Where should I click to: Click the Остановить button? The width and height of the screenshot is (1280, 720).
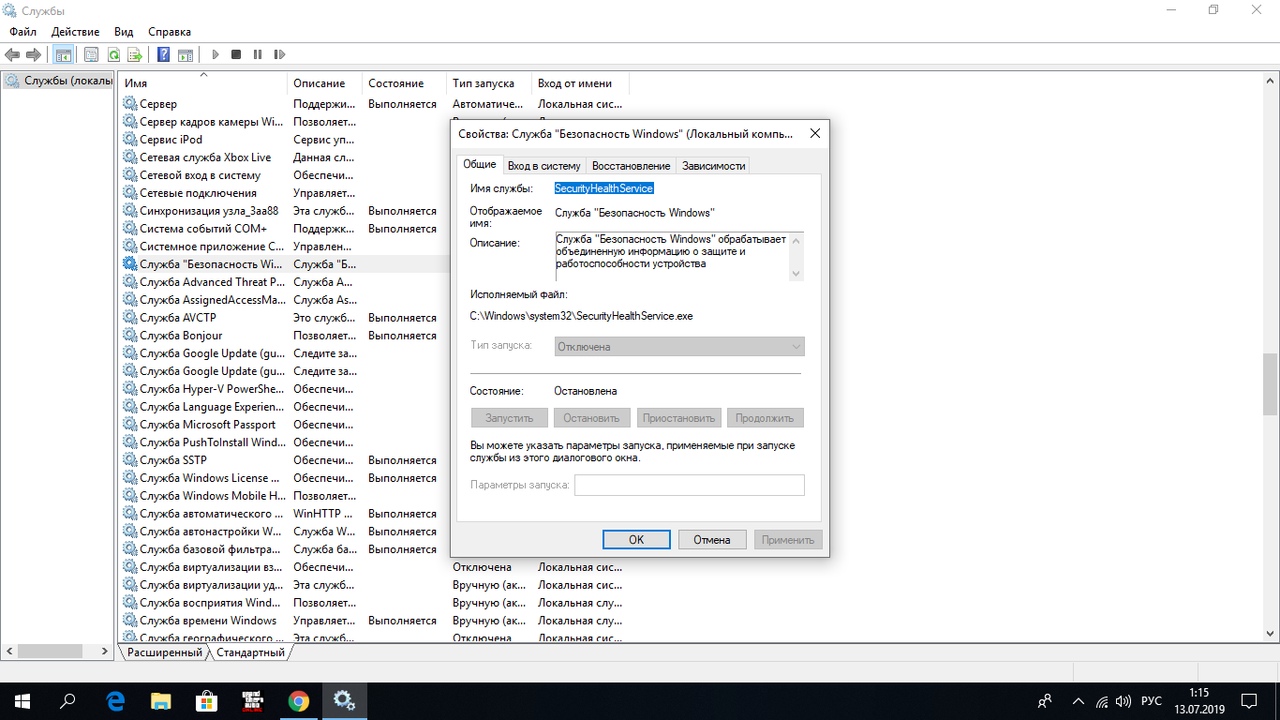point(591,418)
